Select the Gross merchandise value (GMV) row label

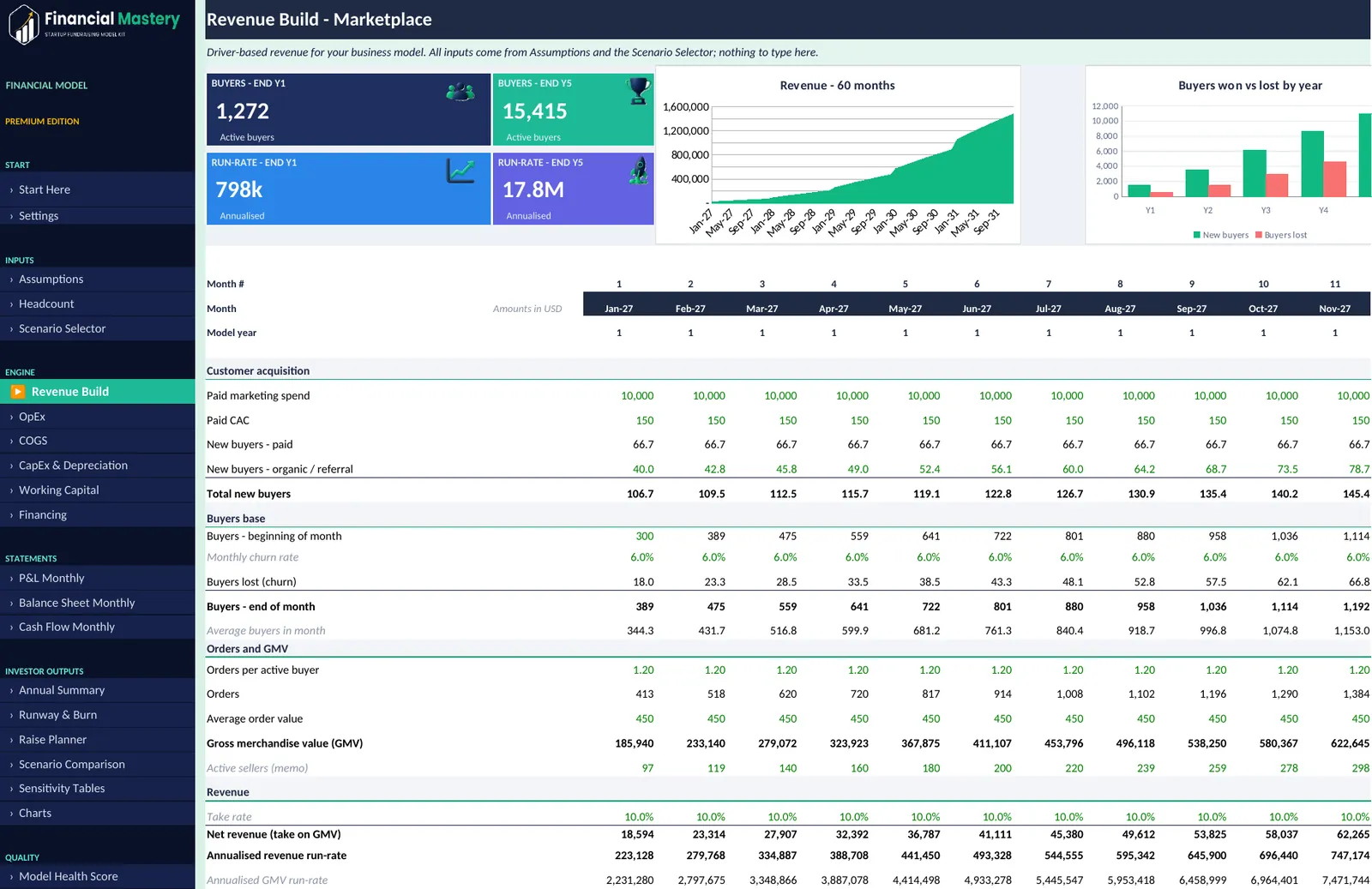coord(285,744)
